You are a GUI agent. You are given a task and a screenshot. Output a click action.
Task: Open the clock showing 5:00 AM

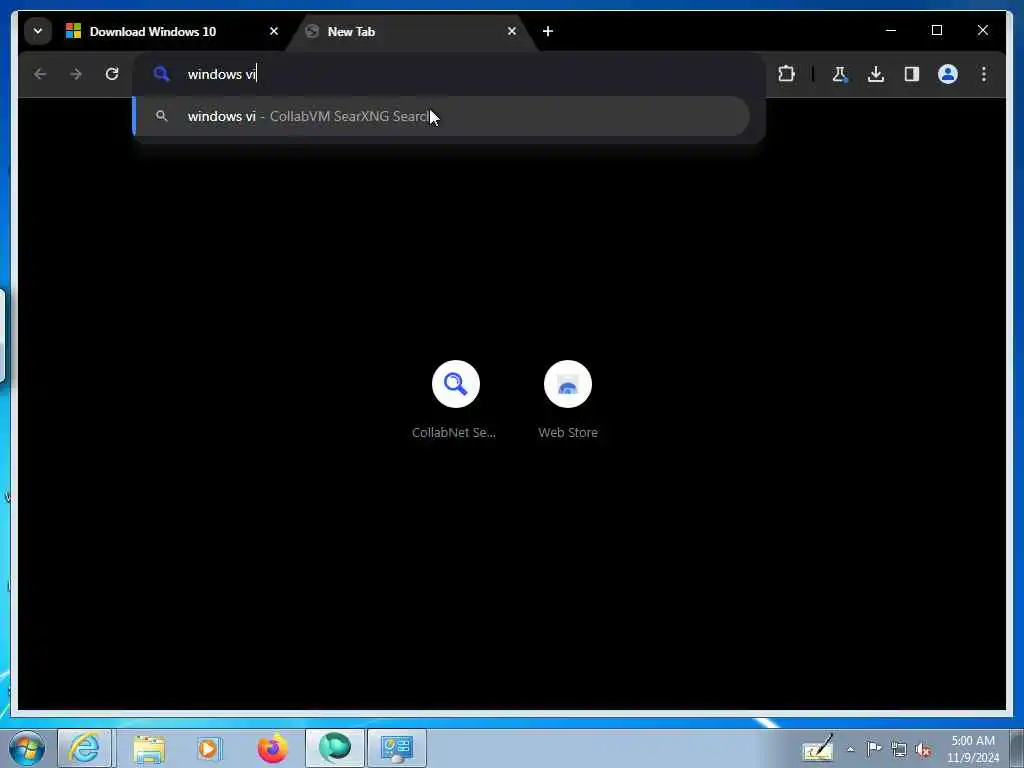[973, 749]
